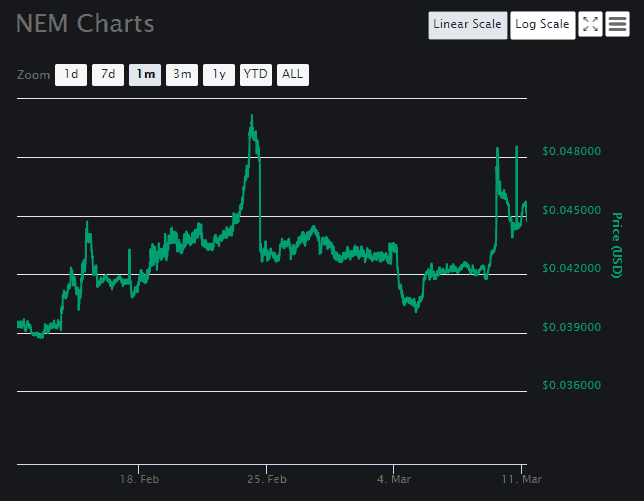The height and width of the screenshot is (501, 644).
Task: Open the fullscreen chart view icon
Action: 590,24
